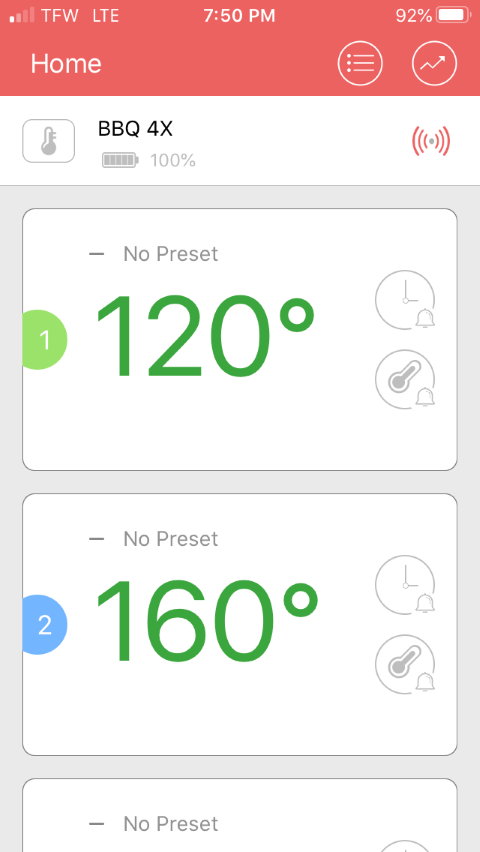Tap the Home title in header
The height and width of the screenshot is (852, 480).
click(x=66, y=64)
